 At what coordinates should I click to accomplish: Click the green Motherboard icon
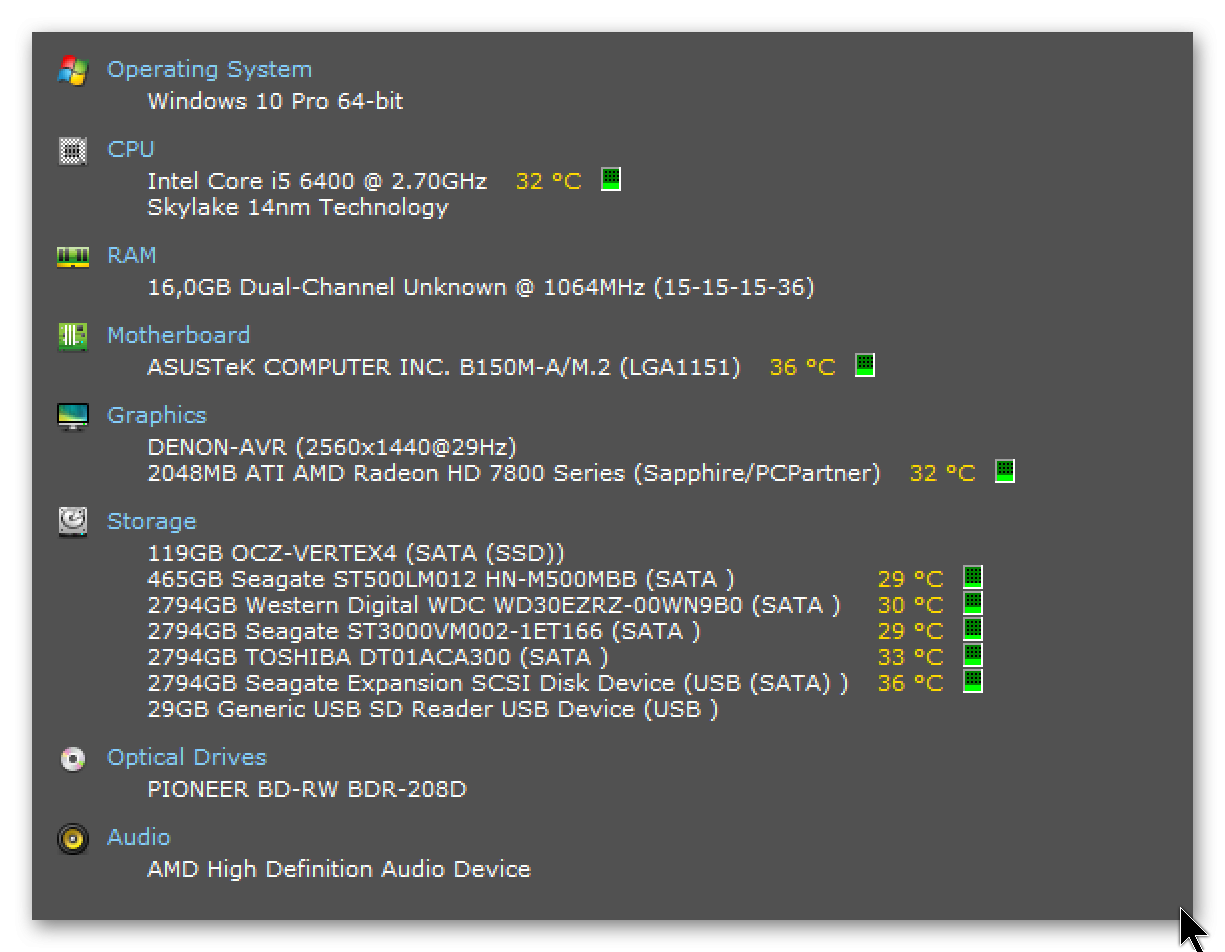pos(73,336)
